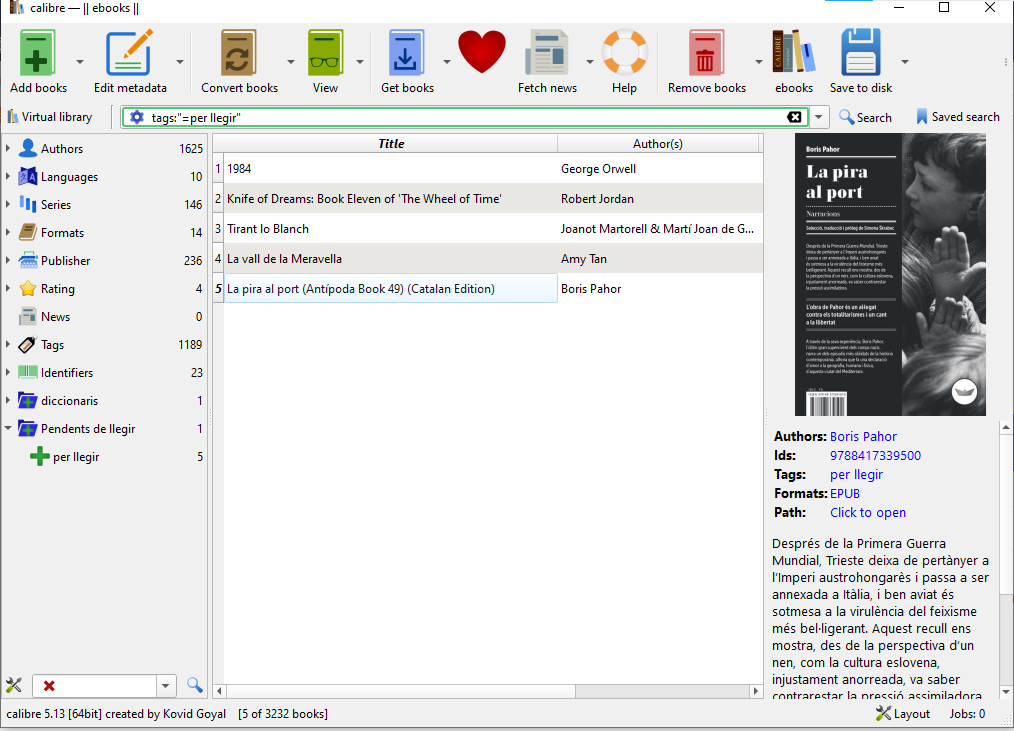
Task: Open the Help lifebuoy icon
Action: point(624,52)
